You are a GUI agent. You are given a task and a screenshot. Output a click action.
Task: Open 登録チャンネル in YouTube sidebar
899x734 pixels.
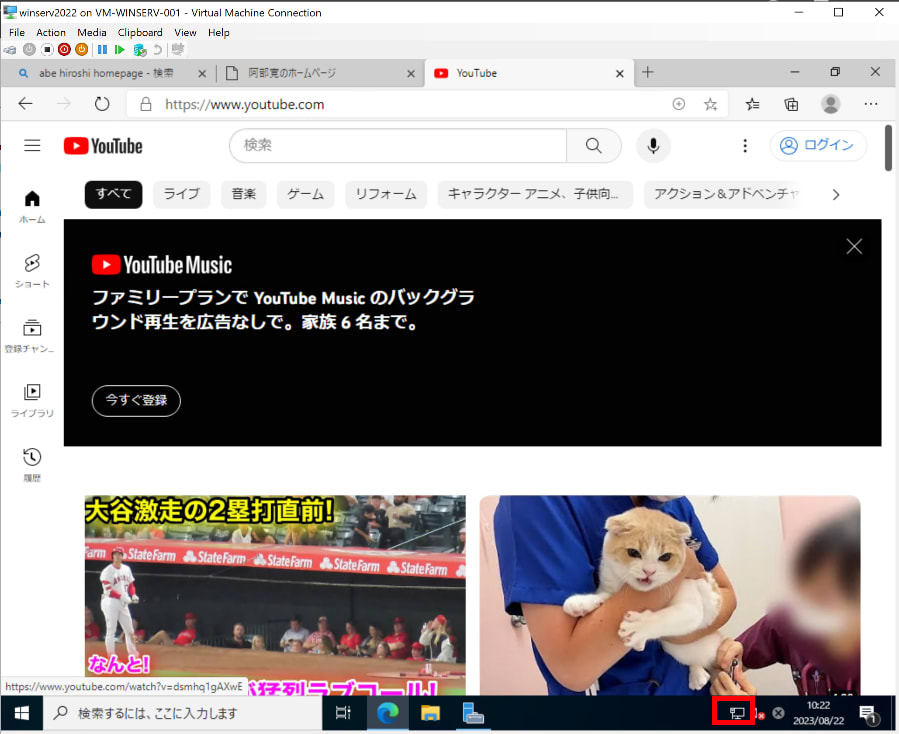coord(32,335)
